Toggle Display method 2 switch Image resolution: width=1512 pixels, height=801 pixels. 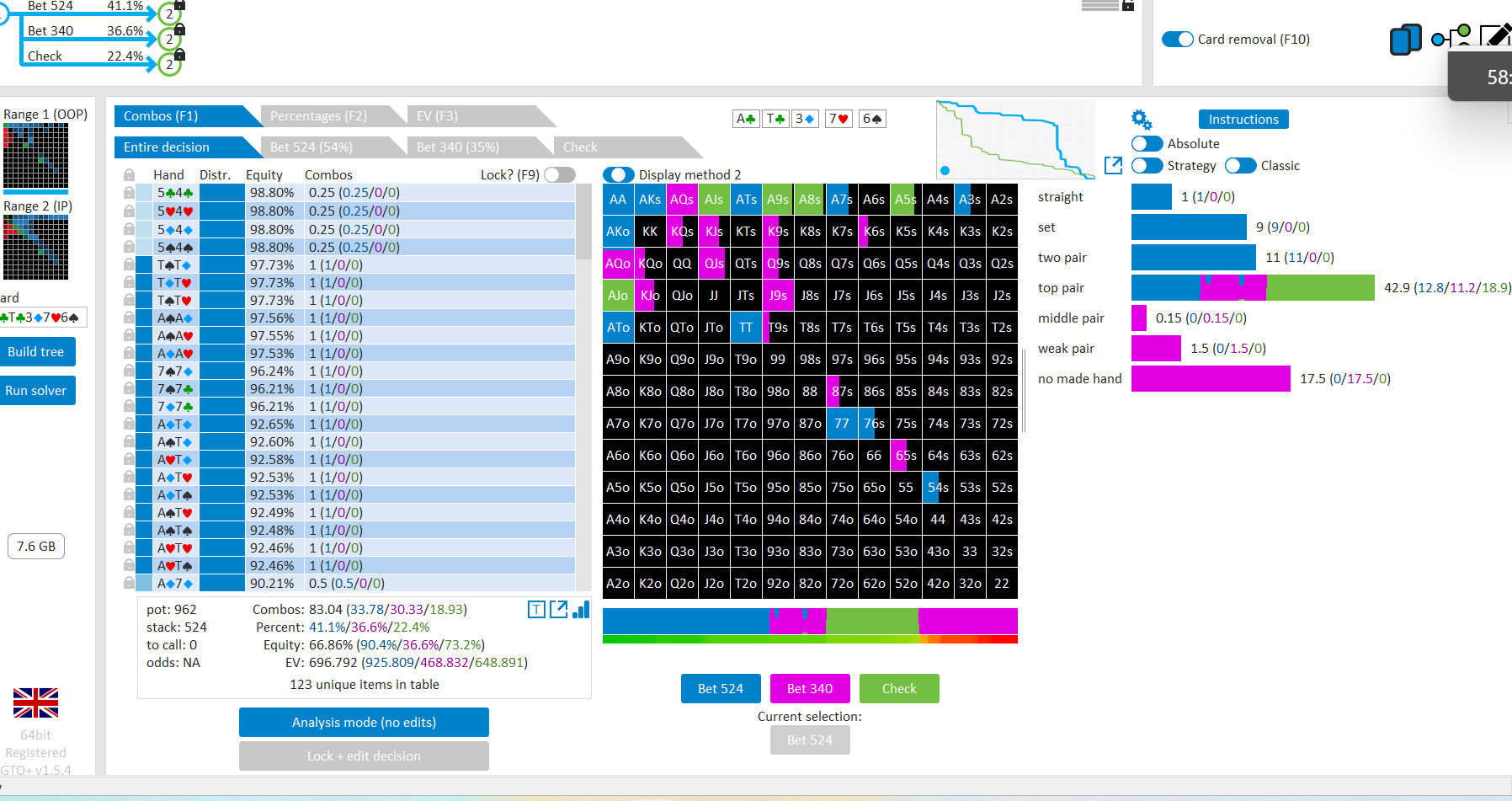click(619, 174)
